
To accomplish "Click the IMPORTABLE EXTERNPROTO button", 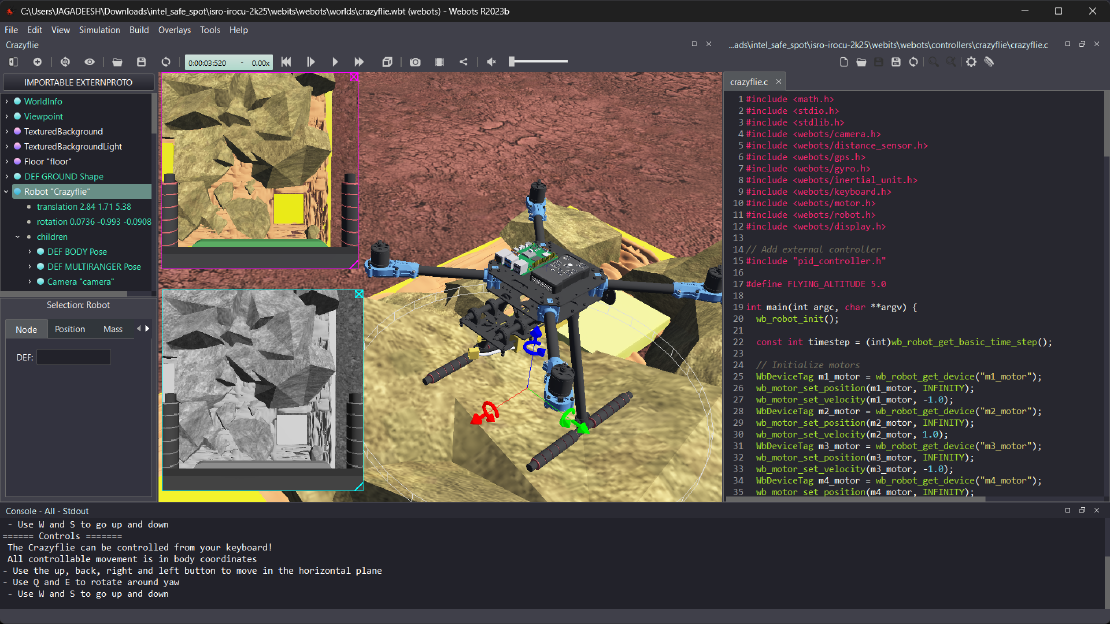I will pos(78,82).
